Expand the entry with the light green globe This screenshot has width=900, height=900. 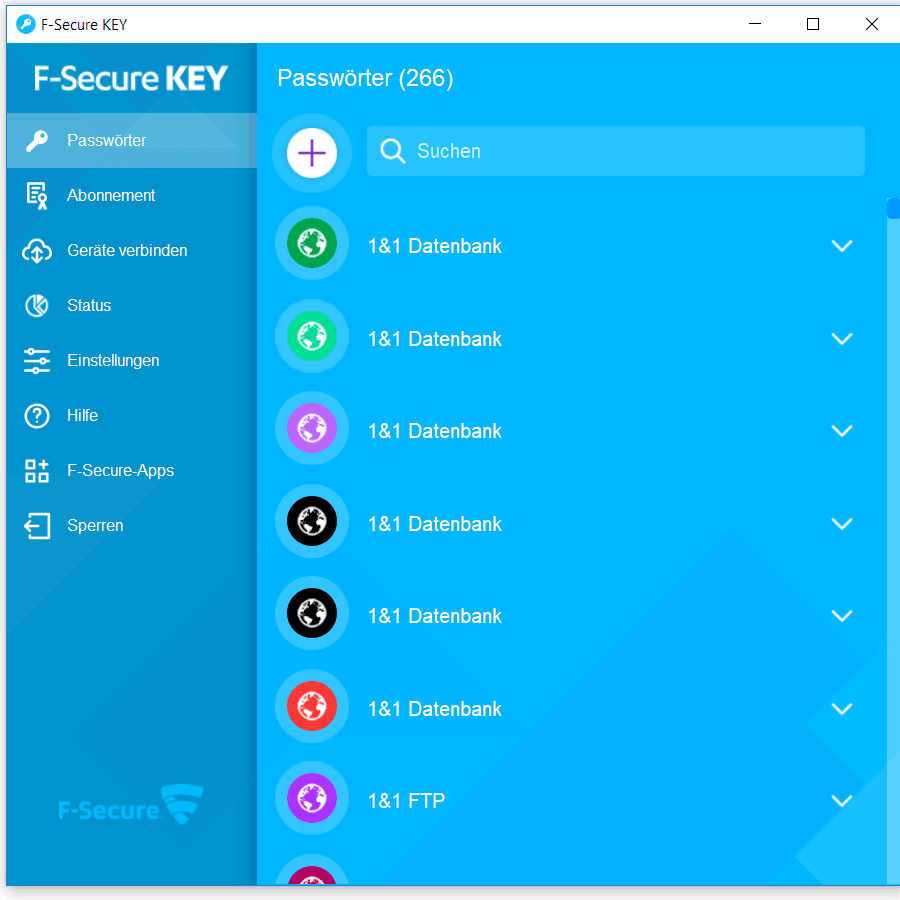pos(841,339)
